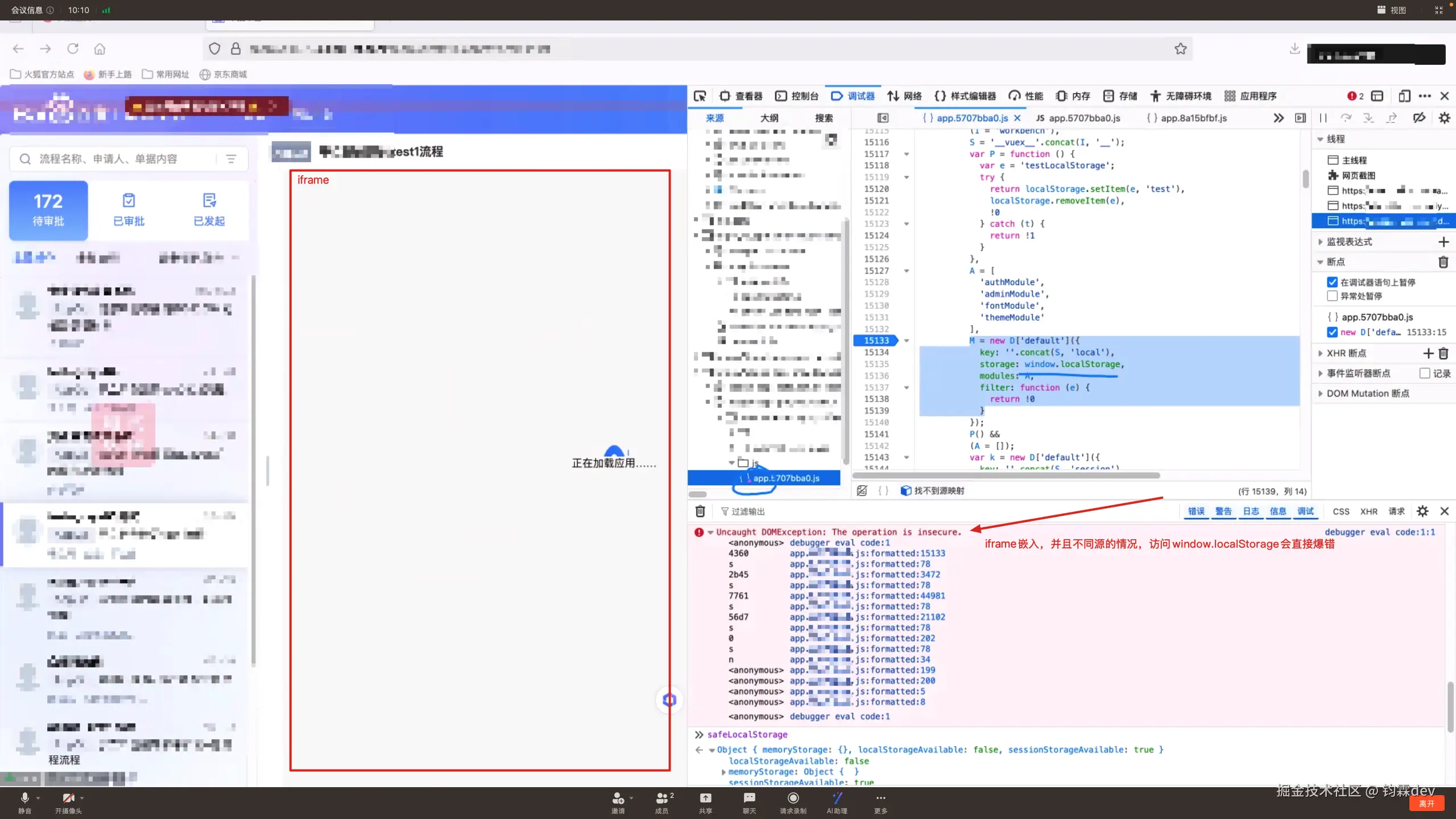Image resolution: width=1456 pixels, height=819 pixels.
Task: Click the 已审批 approved button
Action: coord(129,210)
